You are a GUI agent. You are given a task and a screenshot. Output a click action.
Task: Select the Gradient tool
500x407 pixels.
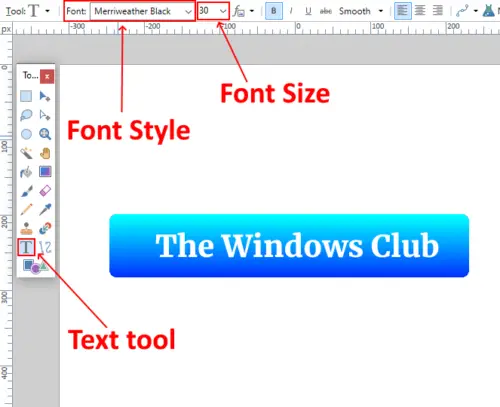click(45, 172)
